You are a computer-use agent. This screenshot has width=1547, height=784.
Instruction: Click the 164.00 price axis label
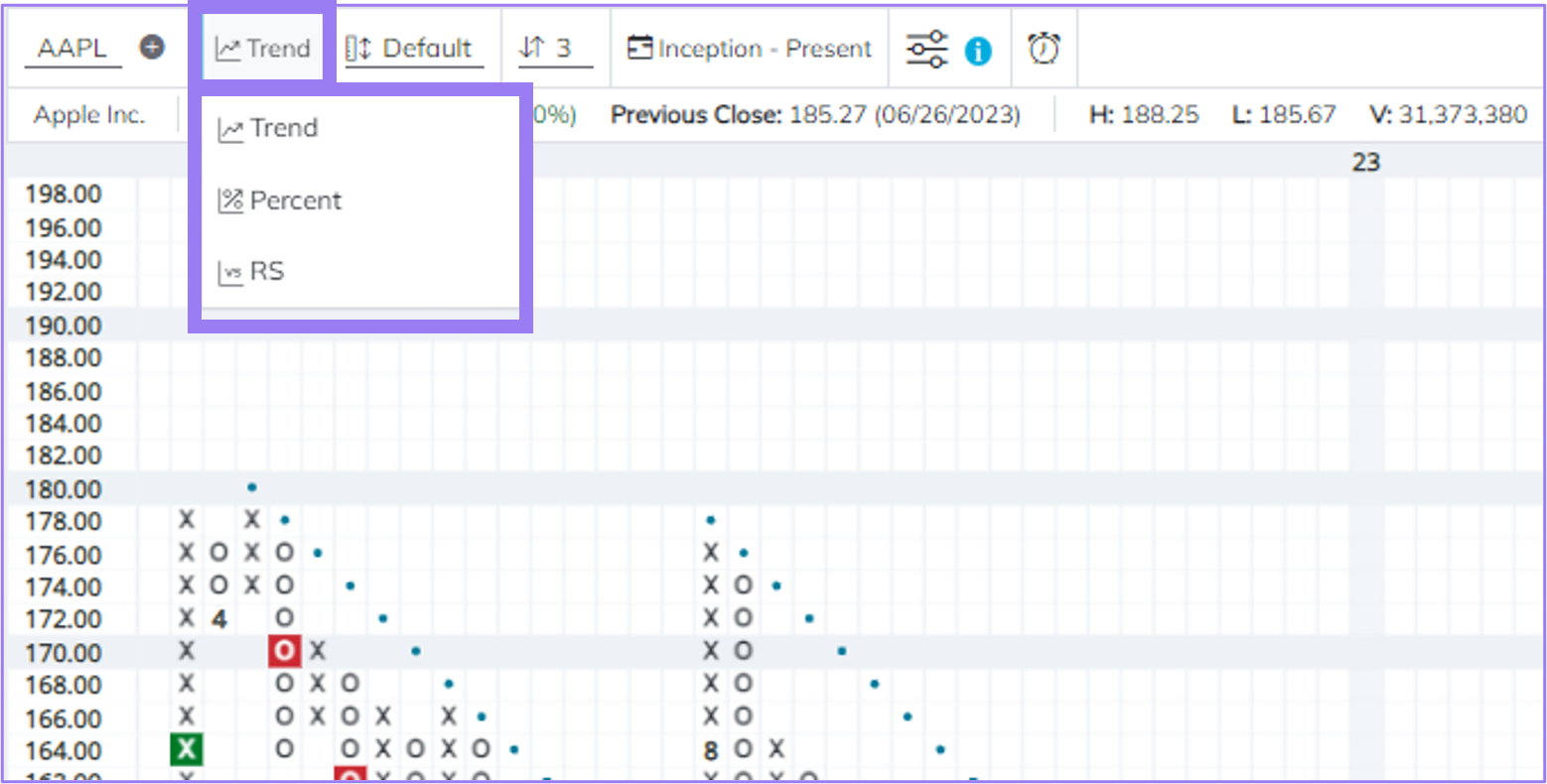point(64,750)
